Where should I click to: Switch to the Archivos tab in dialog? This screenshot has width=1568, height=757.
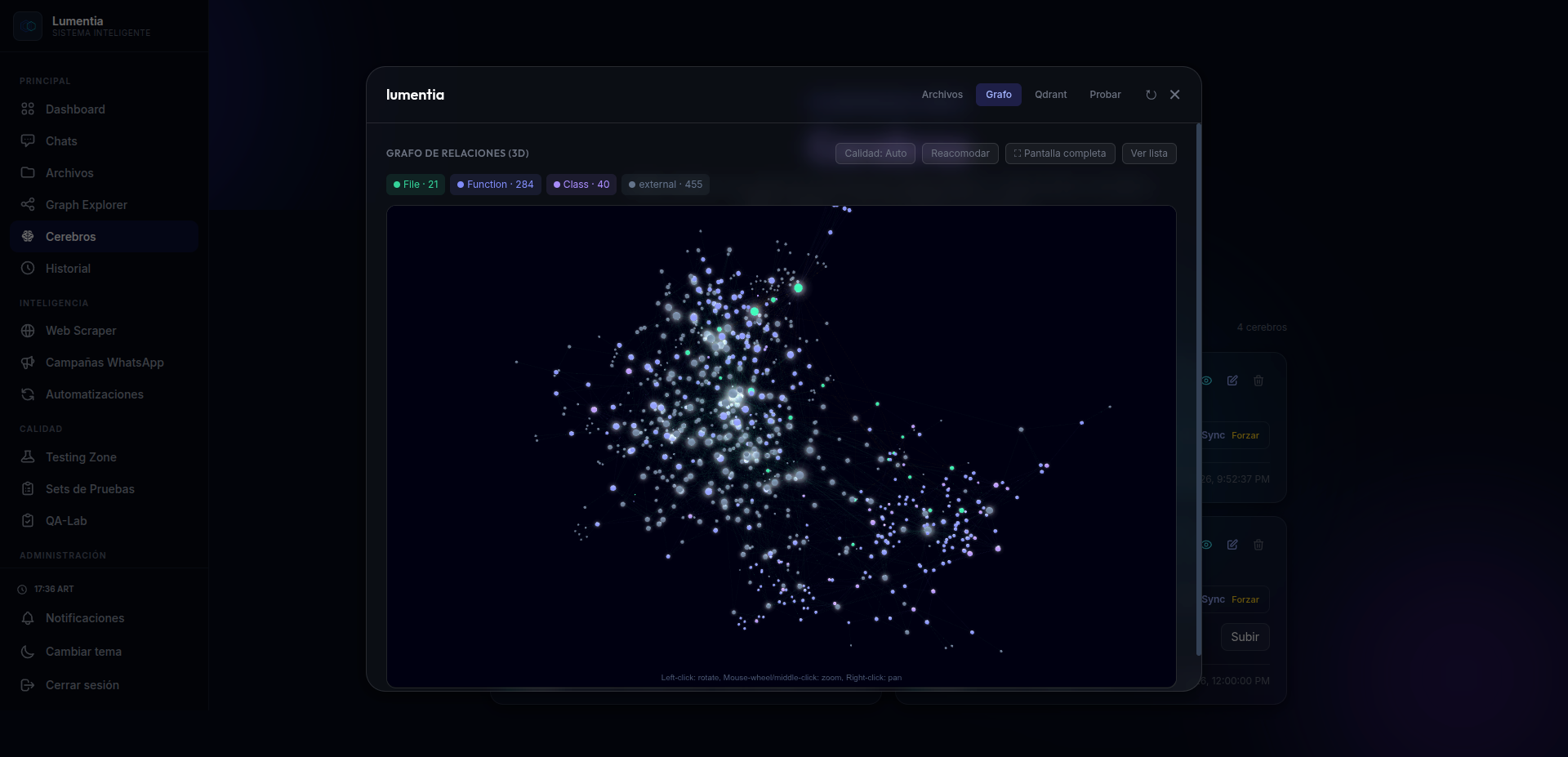pos(942,95)
